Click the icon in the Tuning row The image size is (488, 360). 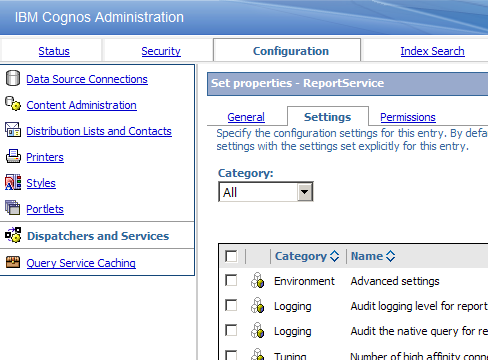pos(257,354)
